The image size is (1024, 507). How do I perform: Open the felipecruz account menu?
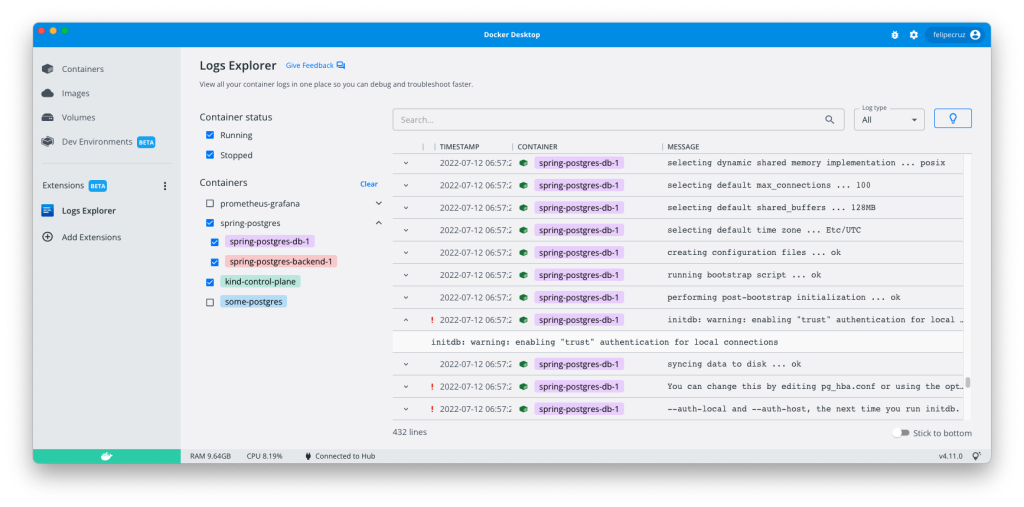pyautogui.click(x=954, y=35)
